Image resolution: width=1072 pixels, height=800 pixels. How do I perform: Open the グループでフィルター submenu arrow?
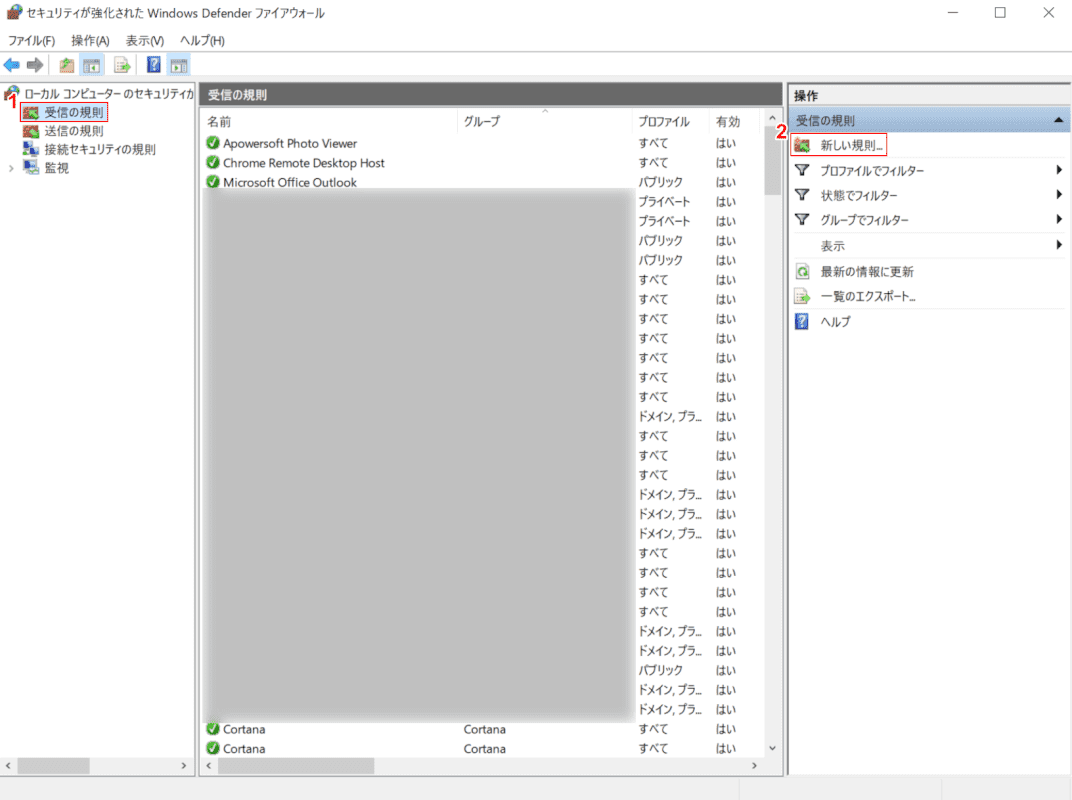click(x=1059, y=219)
